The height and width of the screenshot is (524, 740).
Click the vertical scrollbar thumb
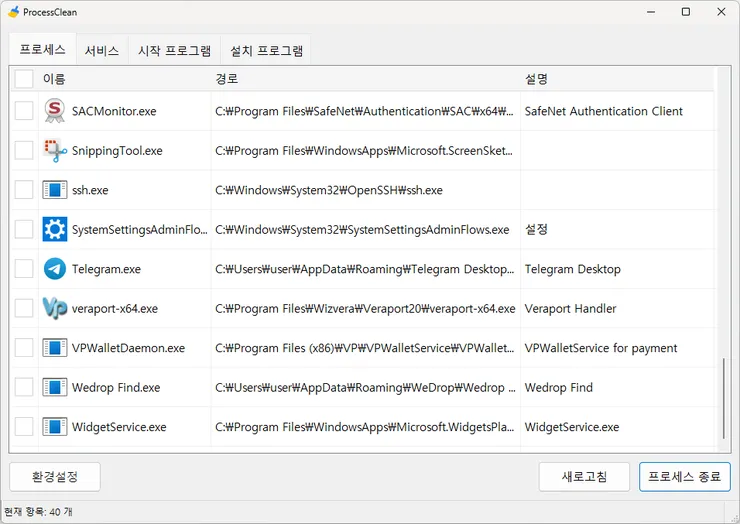point(723,399)
